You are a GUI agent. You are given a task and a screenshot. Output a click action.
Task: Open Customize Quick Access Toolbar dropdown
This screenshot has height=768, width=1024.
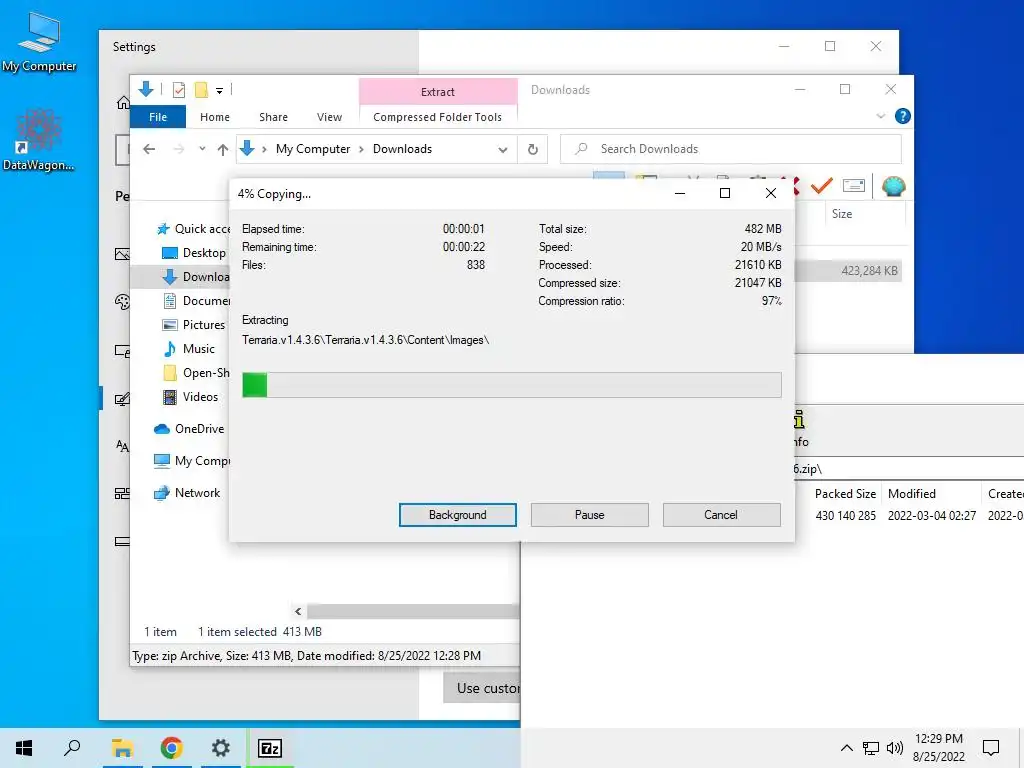[x=219, y=91]
